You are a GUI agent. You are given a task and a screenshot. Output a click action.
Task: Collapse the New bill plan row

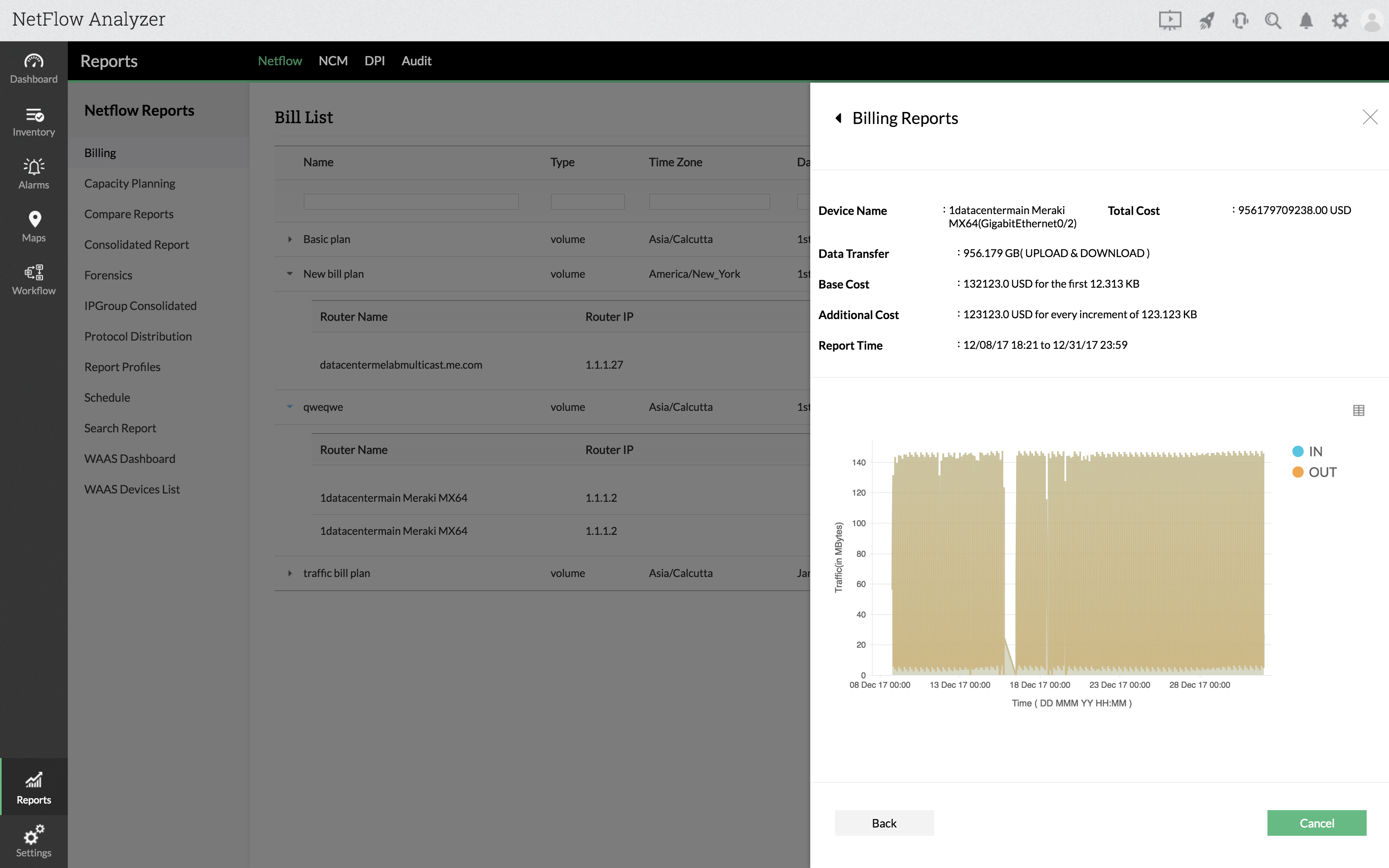coord(290,274)
